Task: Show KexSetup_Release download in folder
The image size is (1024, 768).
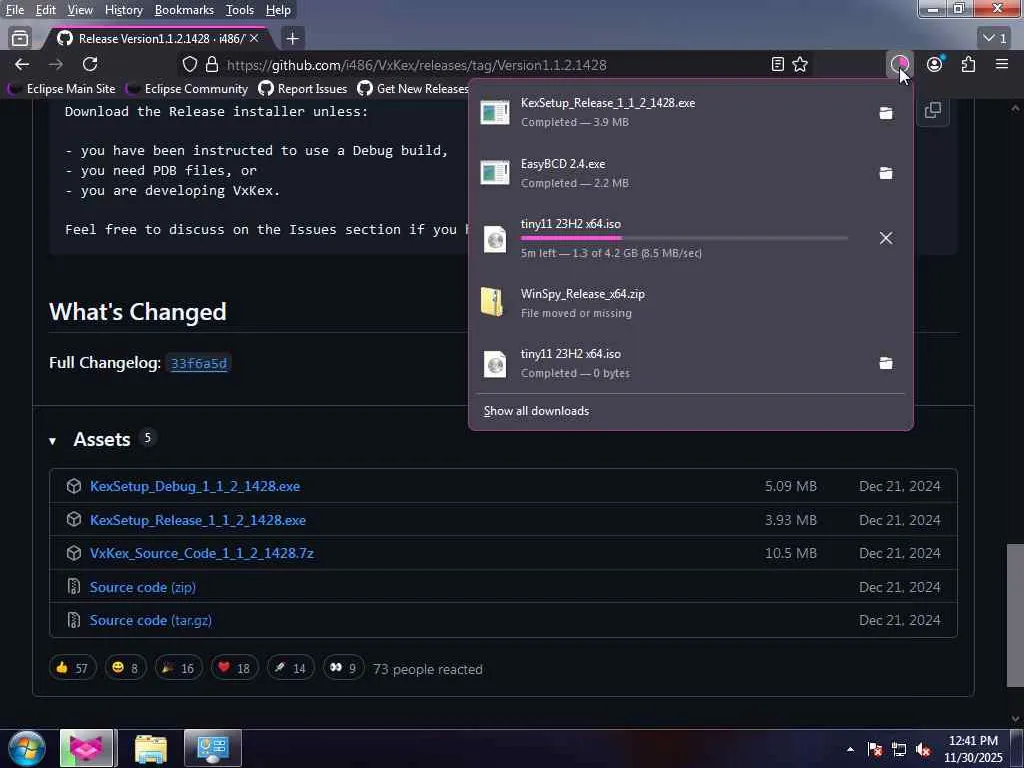Action: pos(886,113)
